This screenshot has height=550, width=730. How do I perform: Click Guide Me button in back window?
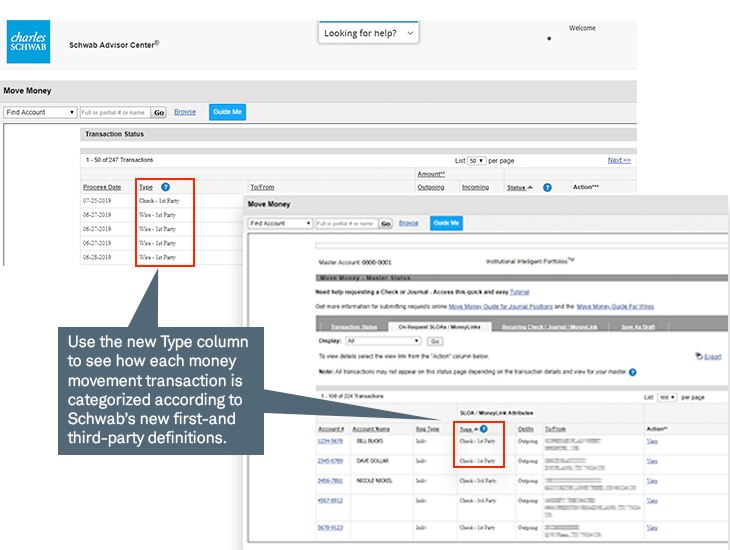point(227,112)
